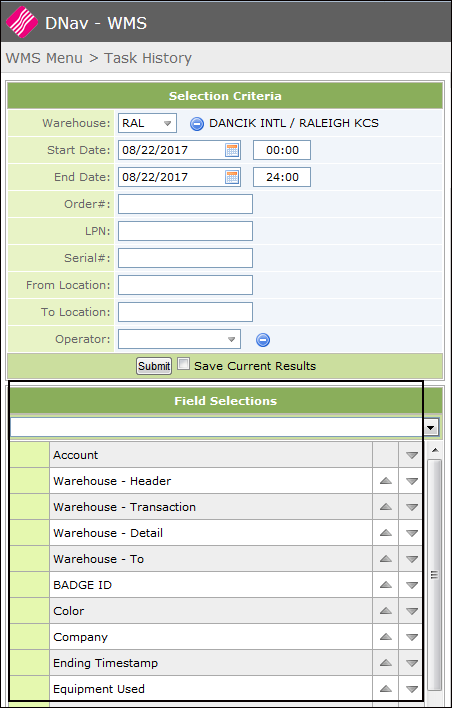Click the Task History breadcrumb

tap(148, 58)
